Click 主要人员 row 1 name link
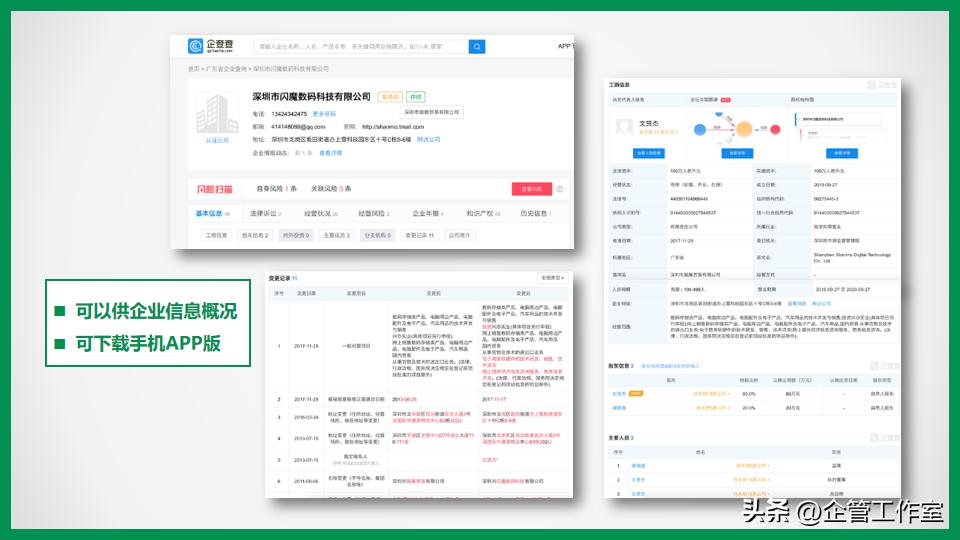Image resolution: width=960 pixels, height=540 pixels. 638,466
